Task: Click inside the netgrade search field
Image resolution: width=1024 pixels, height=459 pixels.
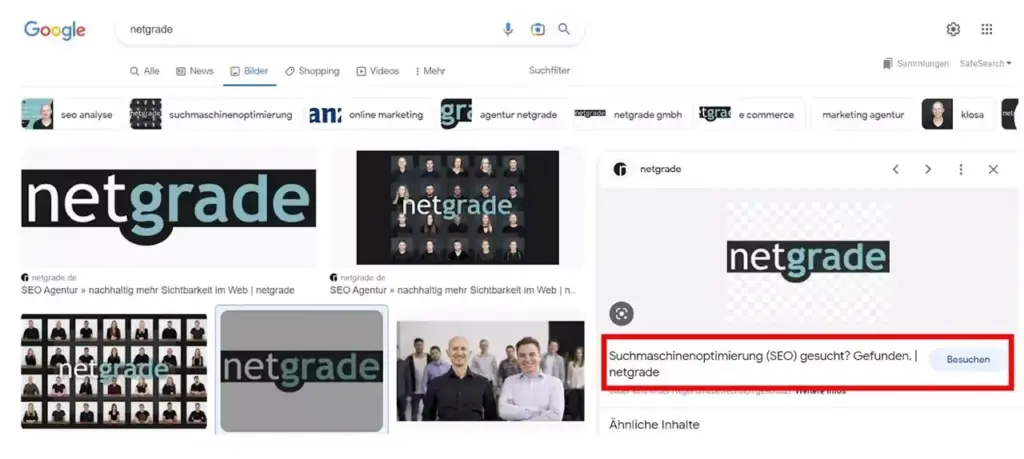Action: (x=300, y=29)
